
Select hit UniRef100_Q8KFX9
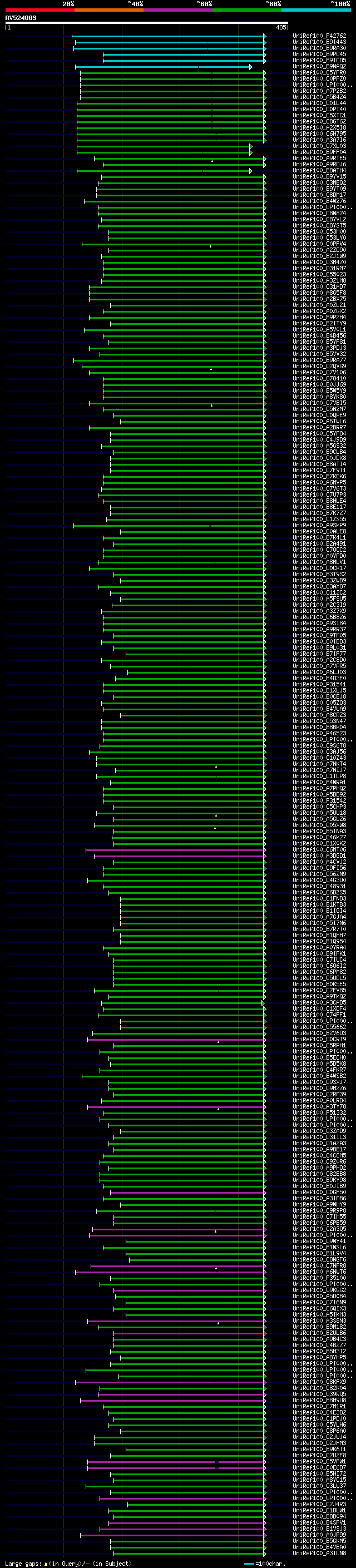click(319, 1382)
